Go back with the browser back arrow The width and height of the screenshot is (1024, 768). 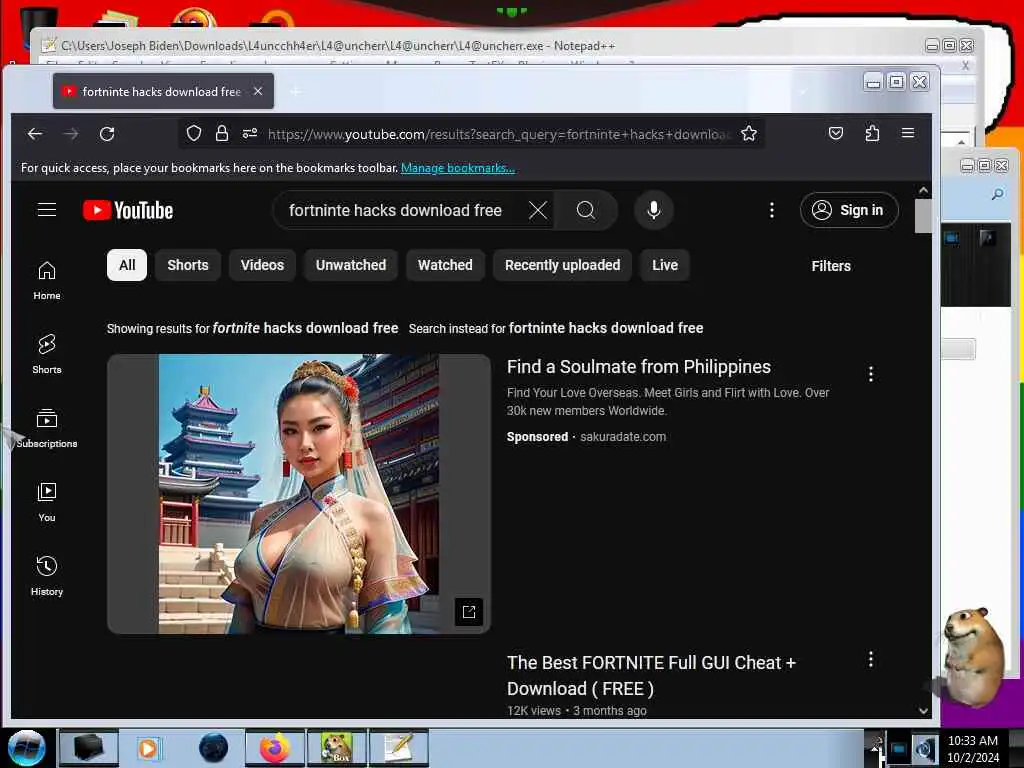point(35,134)
